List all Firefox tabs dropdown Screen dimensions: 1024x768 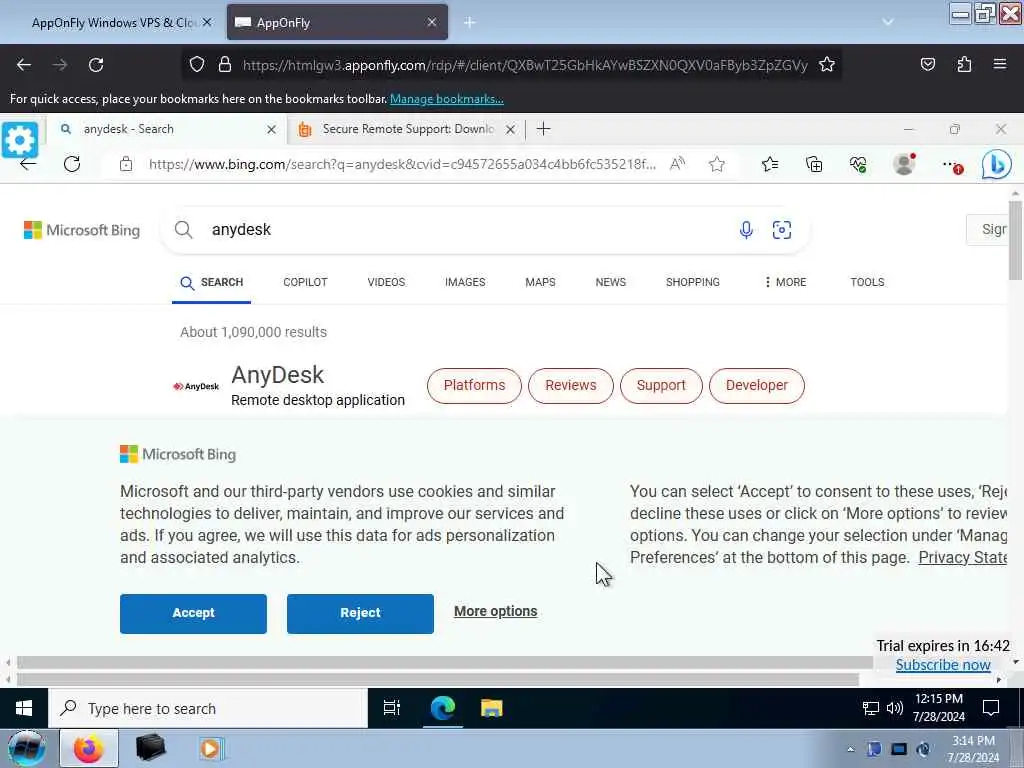point(888,22)
